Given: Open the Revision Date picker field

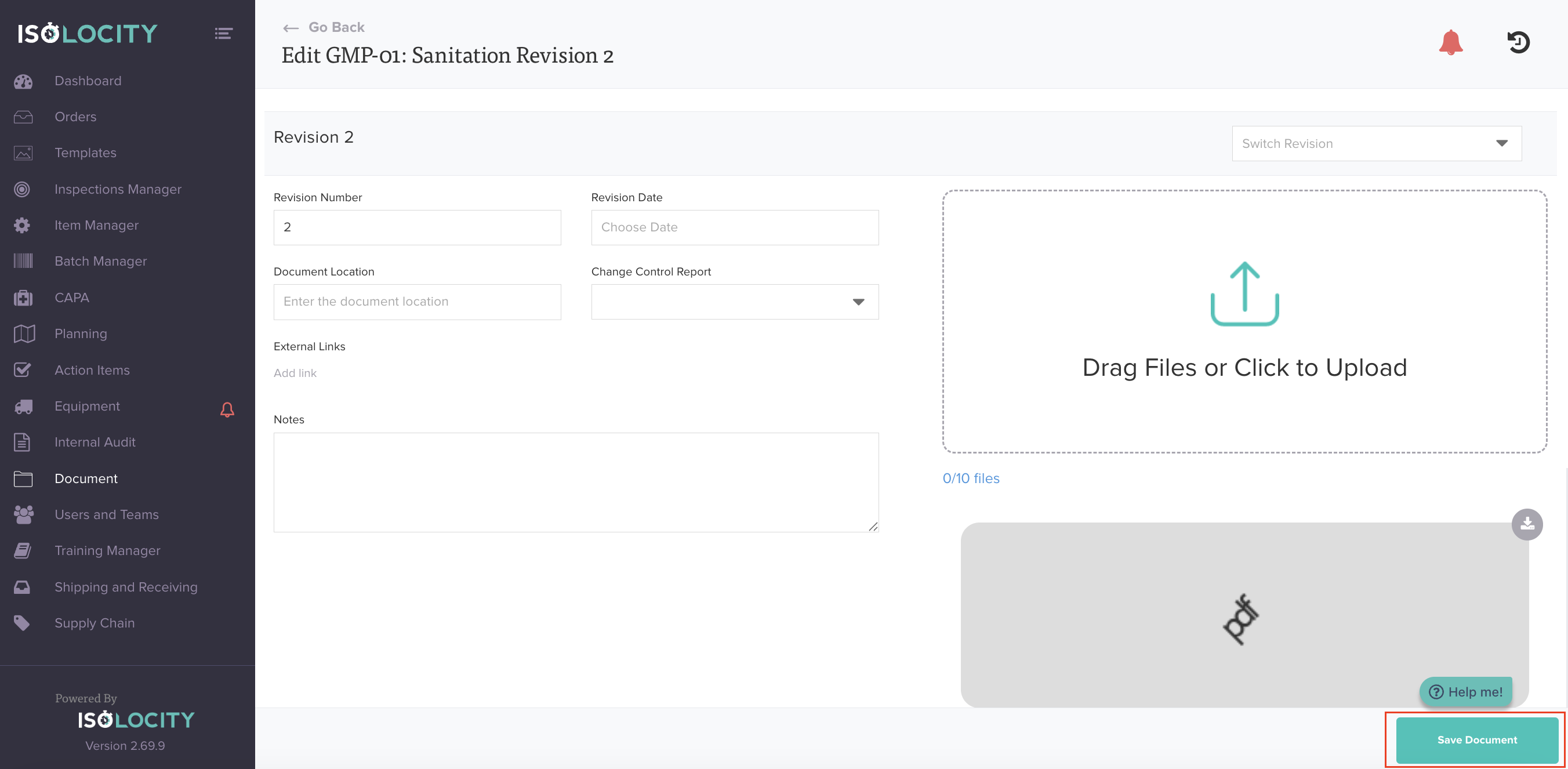Looking at the screenshot, I should (x=734, y=228).
